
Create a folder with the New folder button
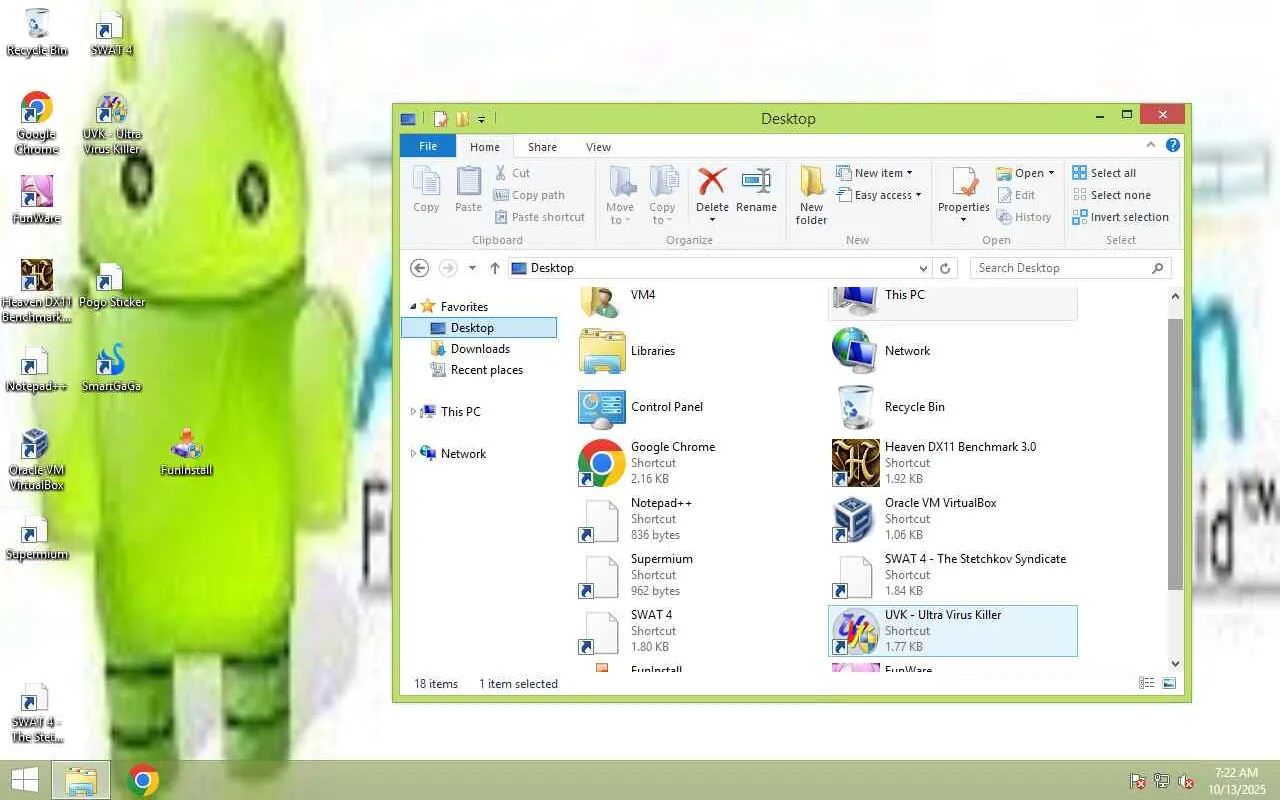point(811,194)
